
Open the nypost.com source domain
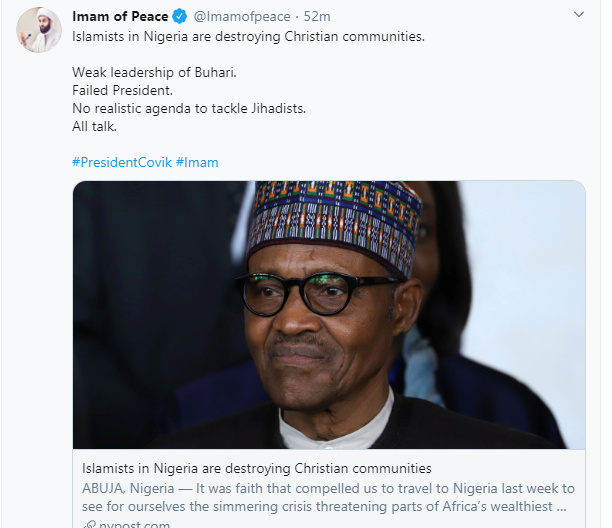[x=134, y=524]
